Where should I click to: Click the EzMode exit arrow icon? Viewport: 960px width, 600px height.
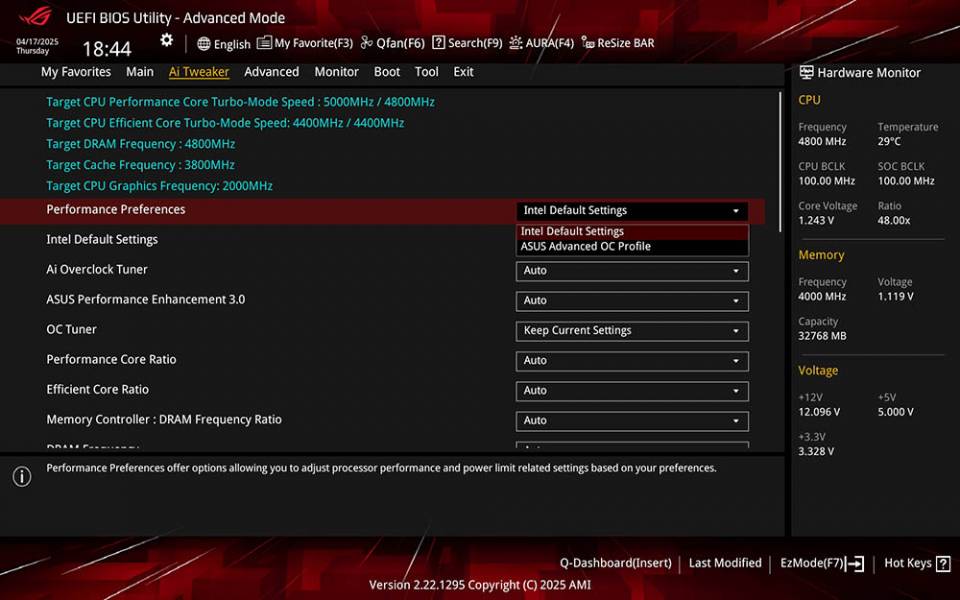point(855,563)
